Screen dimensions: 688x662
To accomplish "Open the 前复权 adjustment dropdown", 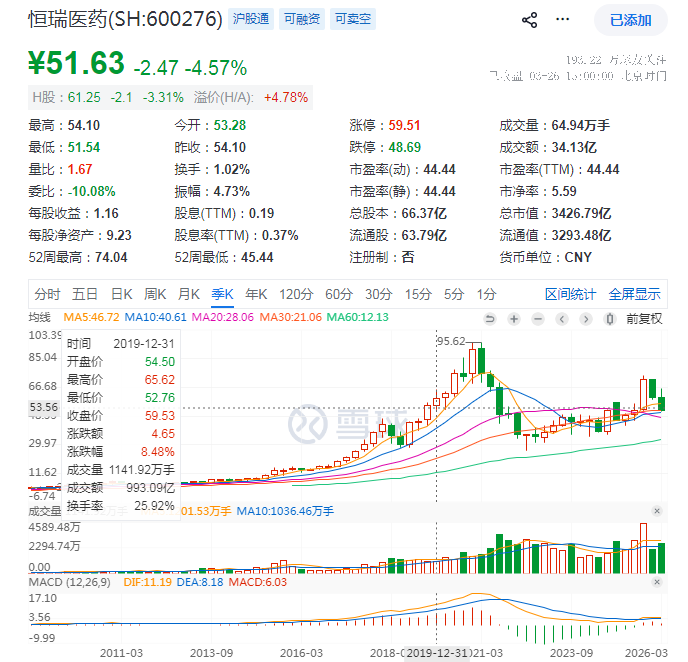I will 644,319.
